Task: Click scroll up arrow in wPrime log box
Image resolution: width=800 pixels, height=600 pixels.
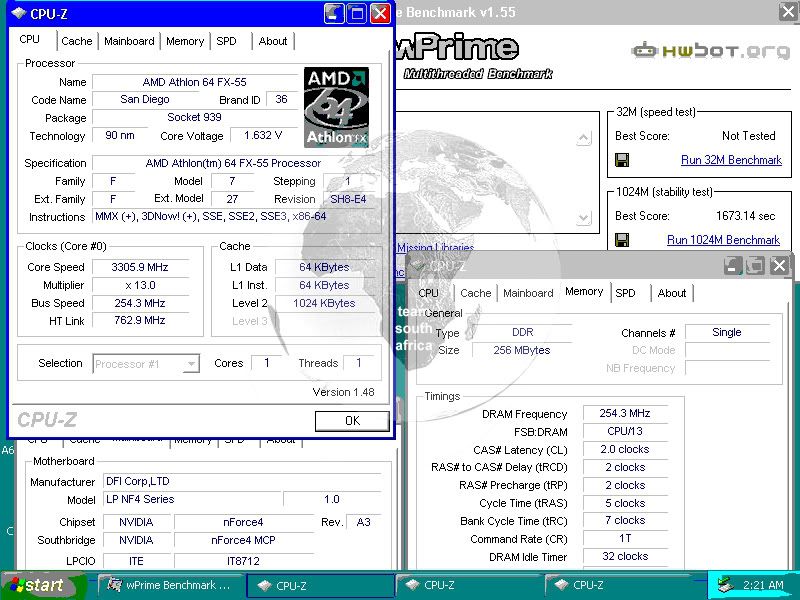Action: tap(584, 138)
